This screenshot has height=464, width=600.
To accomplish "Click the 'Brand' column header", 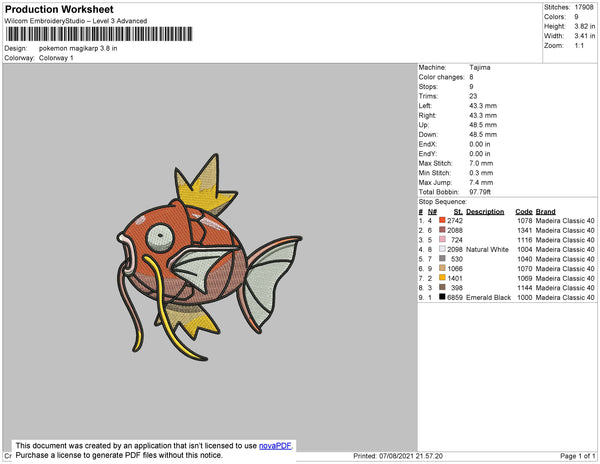I will tap(545, 212).
